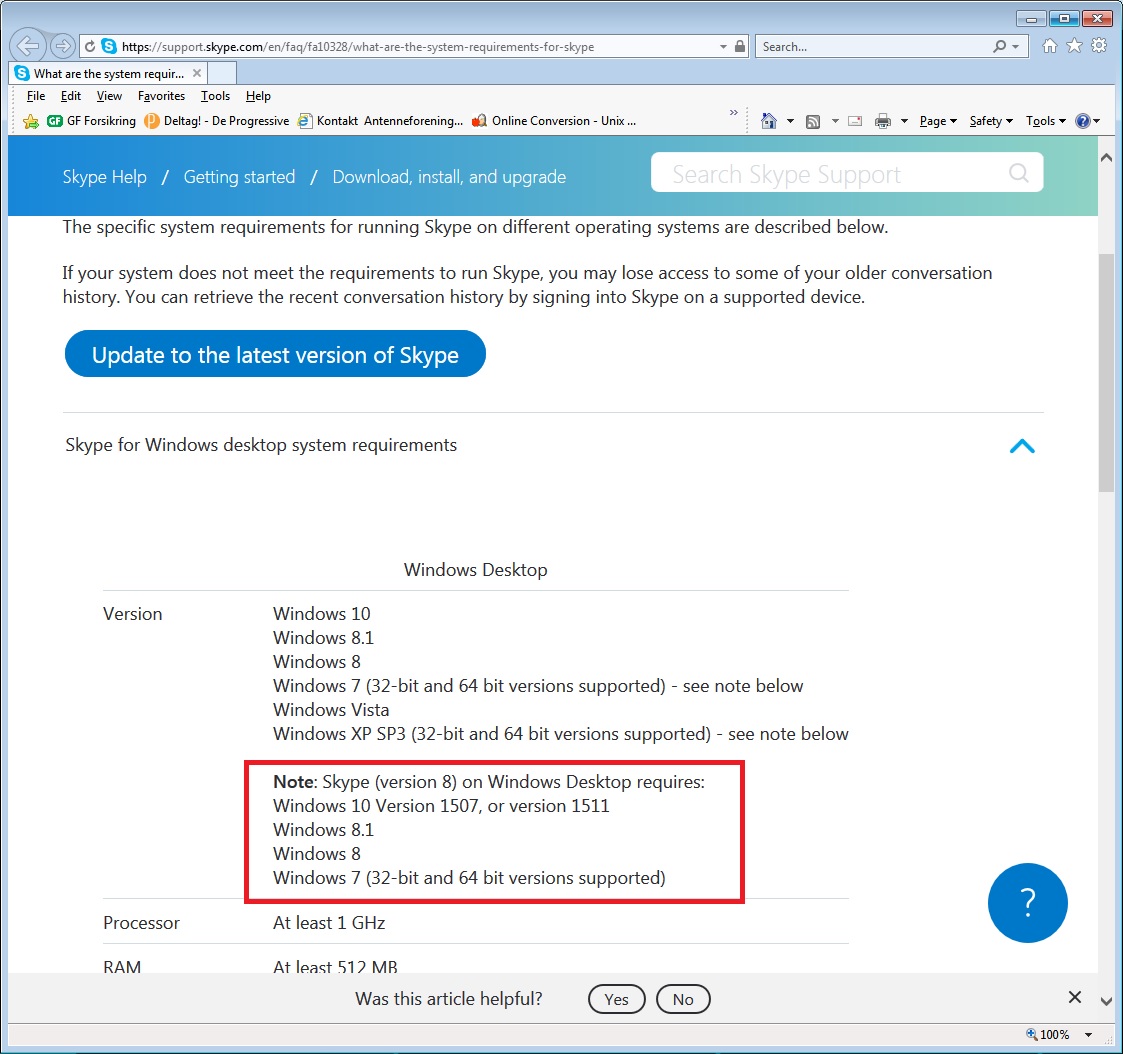Image resolution: width=1123 pixels, height=1054 pixels.
Task: Click the add-to-favorites-bar star icon
Action: coord(31,121)
